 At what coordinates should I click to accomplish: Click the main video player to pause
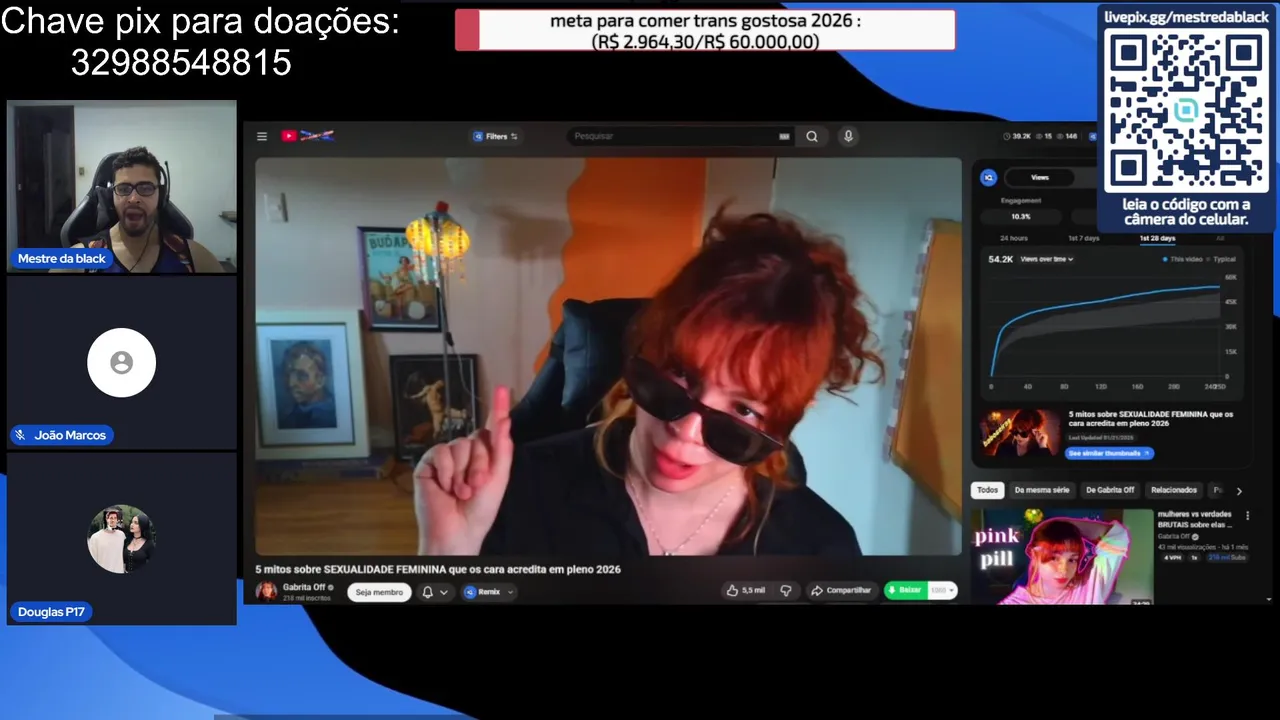tap(608, 356)
